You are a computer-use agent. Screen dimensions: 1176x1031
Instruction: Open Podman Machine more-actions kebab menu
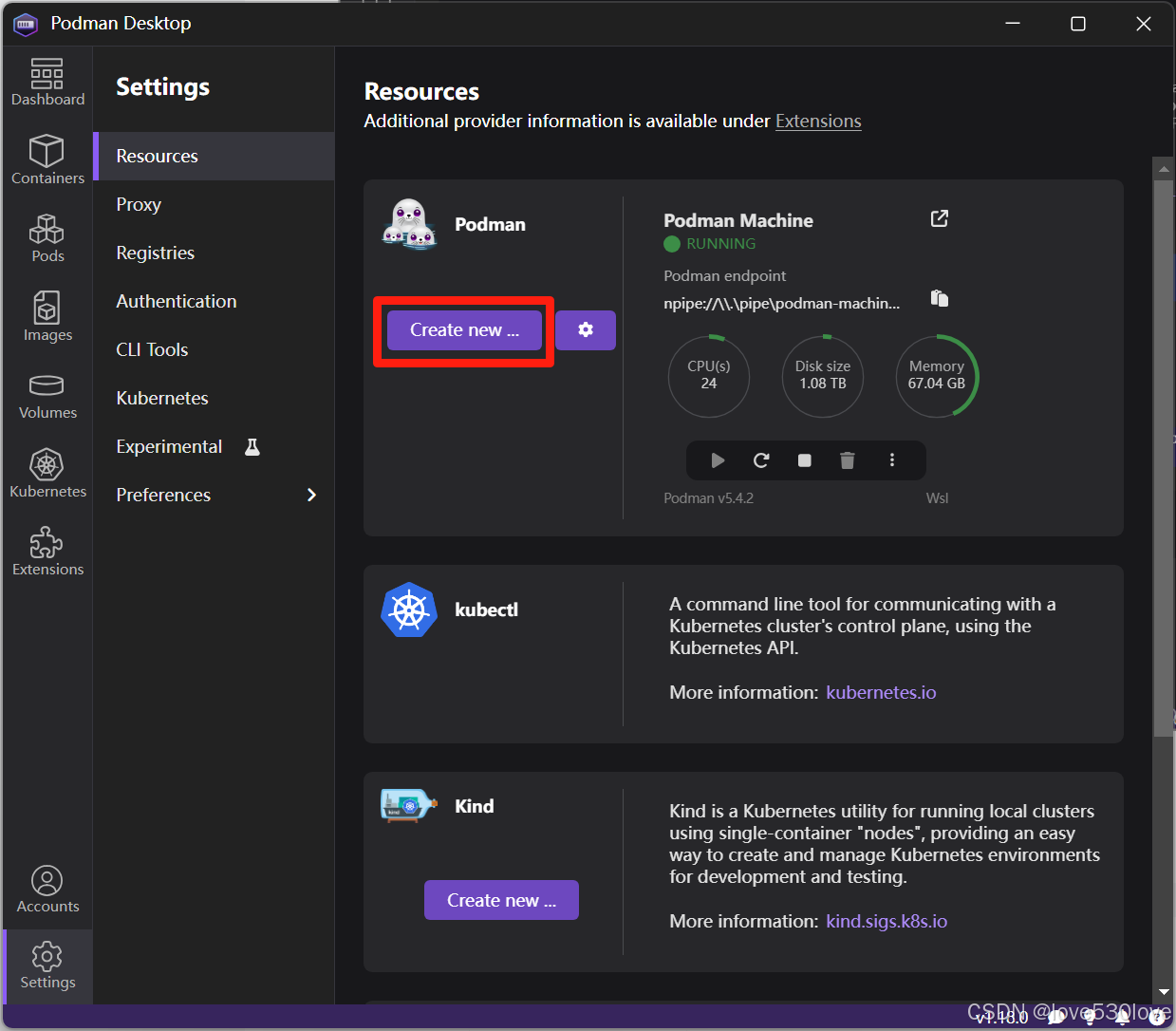click(x=892, y=460)
